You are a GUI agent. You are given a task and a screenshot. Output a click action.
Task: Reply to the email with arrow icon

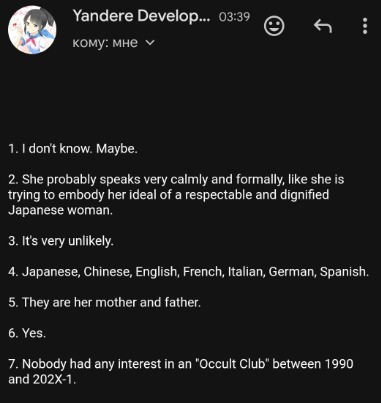tap(323, 26)
